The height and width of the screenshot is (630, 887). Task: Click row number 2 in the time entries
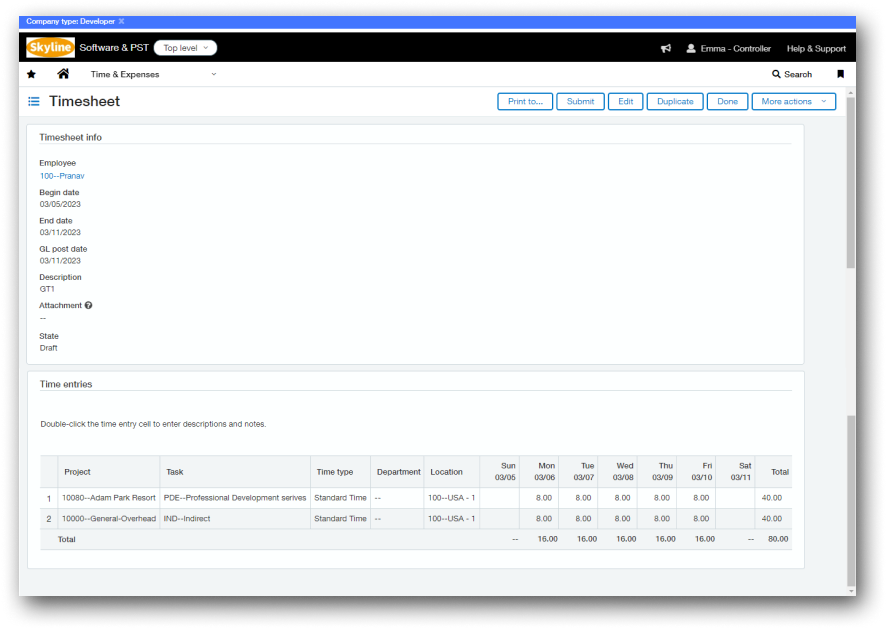pos(49,519)
